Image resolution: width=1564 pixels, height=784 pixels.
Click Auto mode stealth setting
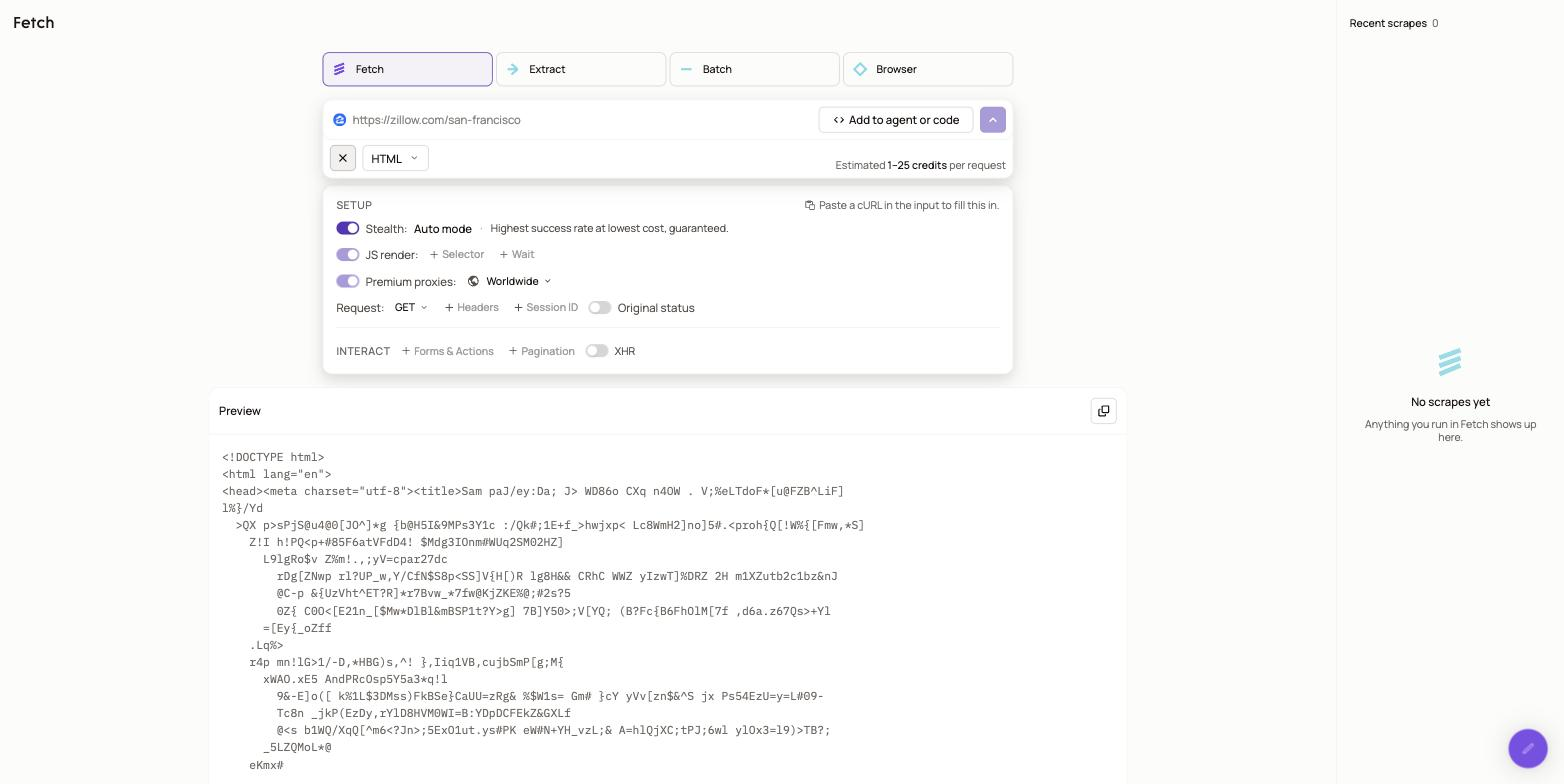coord(443,229)
